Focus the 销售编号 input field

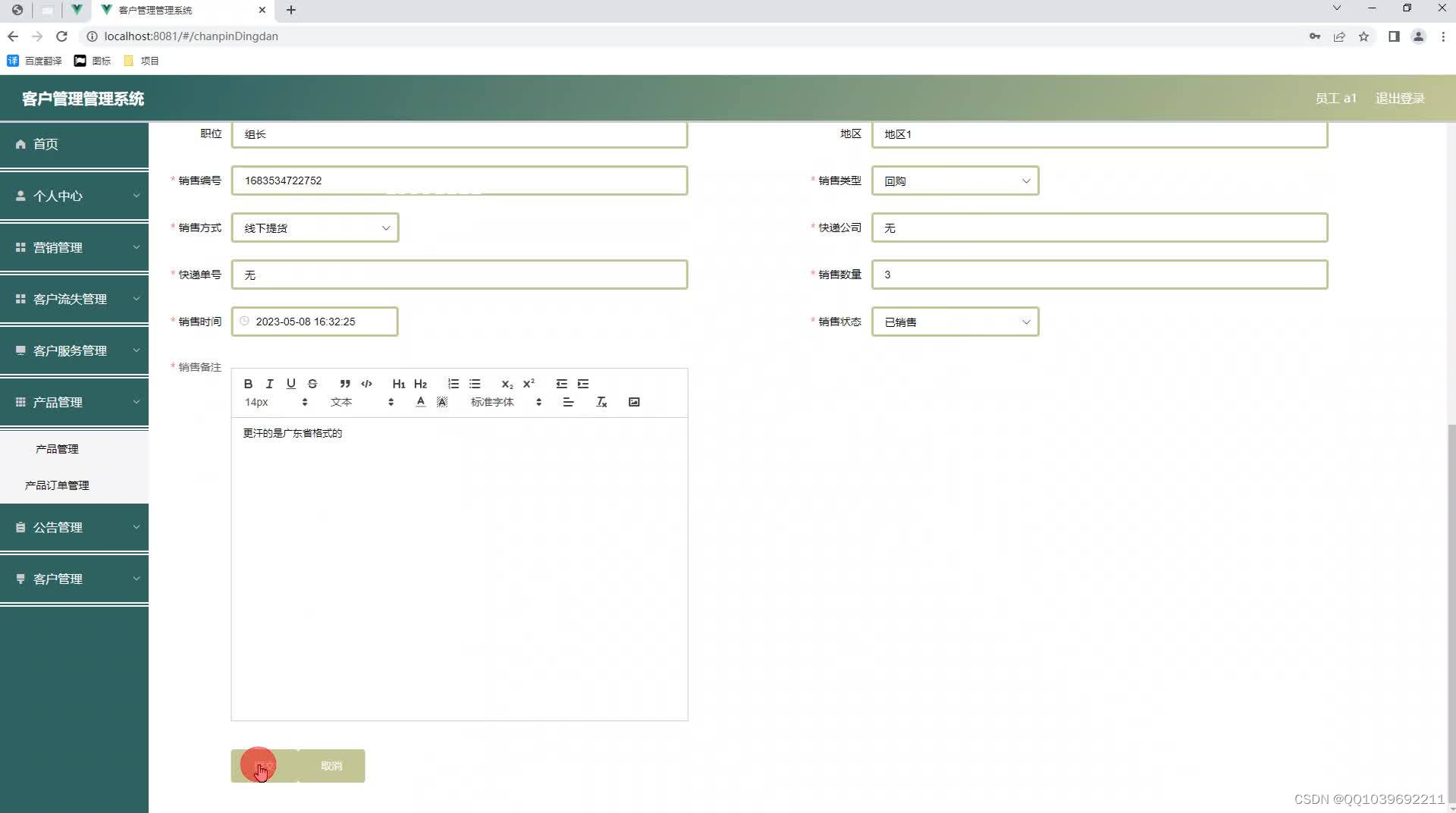tap(460, 180)
